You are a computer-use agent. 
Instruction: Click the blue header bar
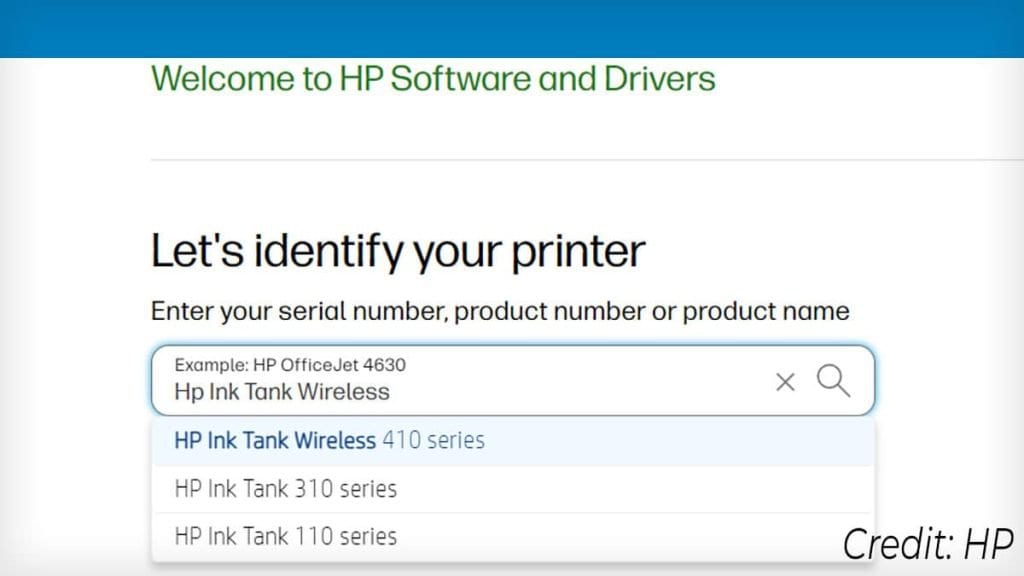(x=512, y=28)
